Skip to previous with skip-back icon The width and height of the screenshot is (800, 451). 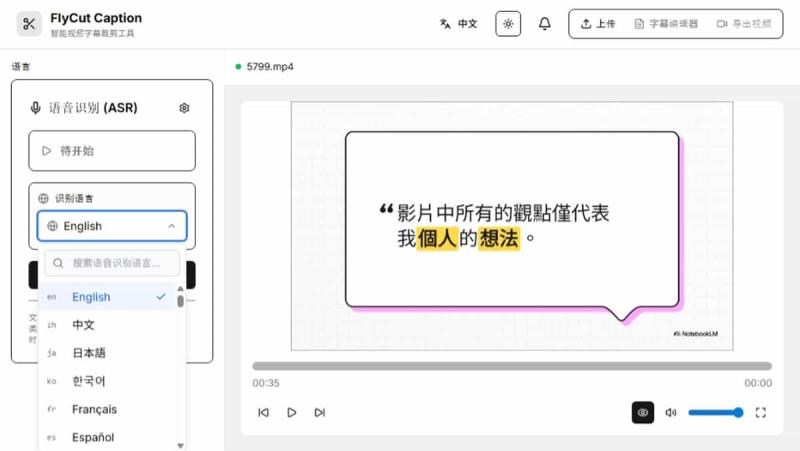click(x=263, y=412)
